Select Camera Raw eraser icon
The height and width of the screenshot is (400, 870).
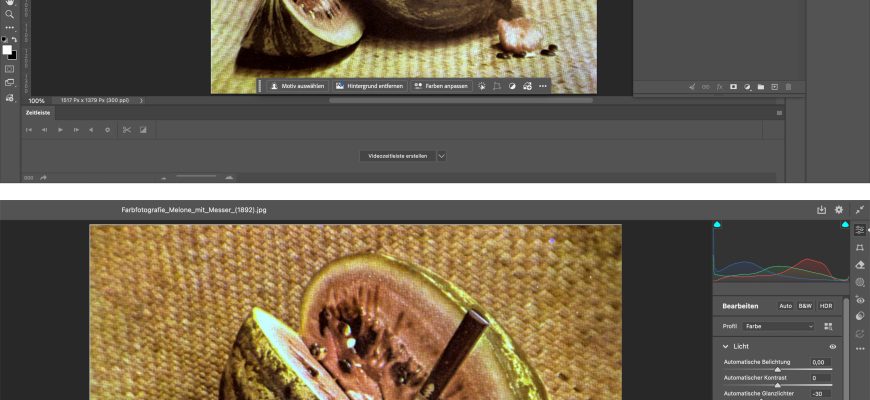pos(860,265)
